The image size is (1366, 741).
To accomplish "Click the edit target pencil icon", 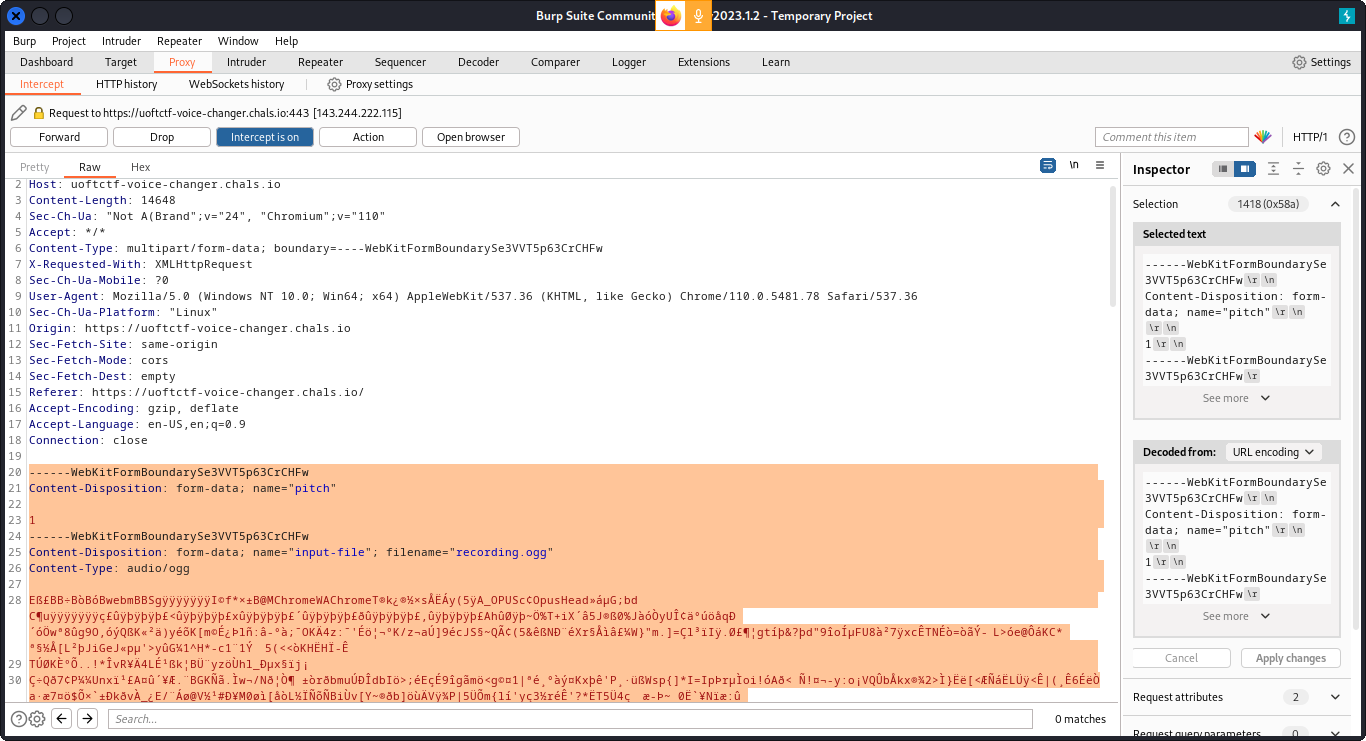I will coord(19,113).
